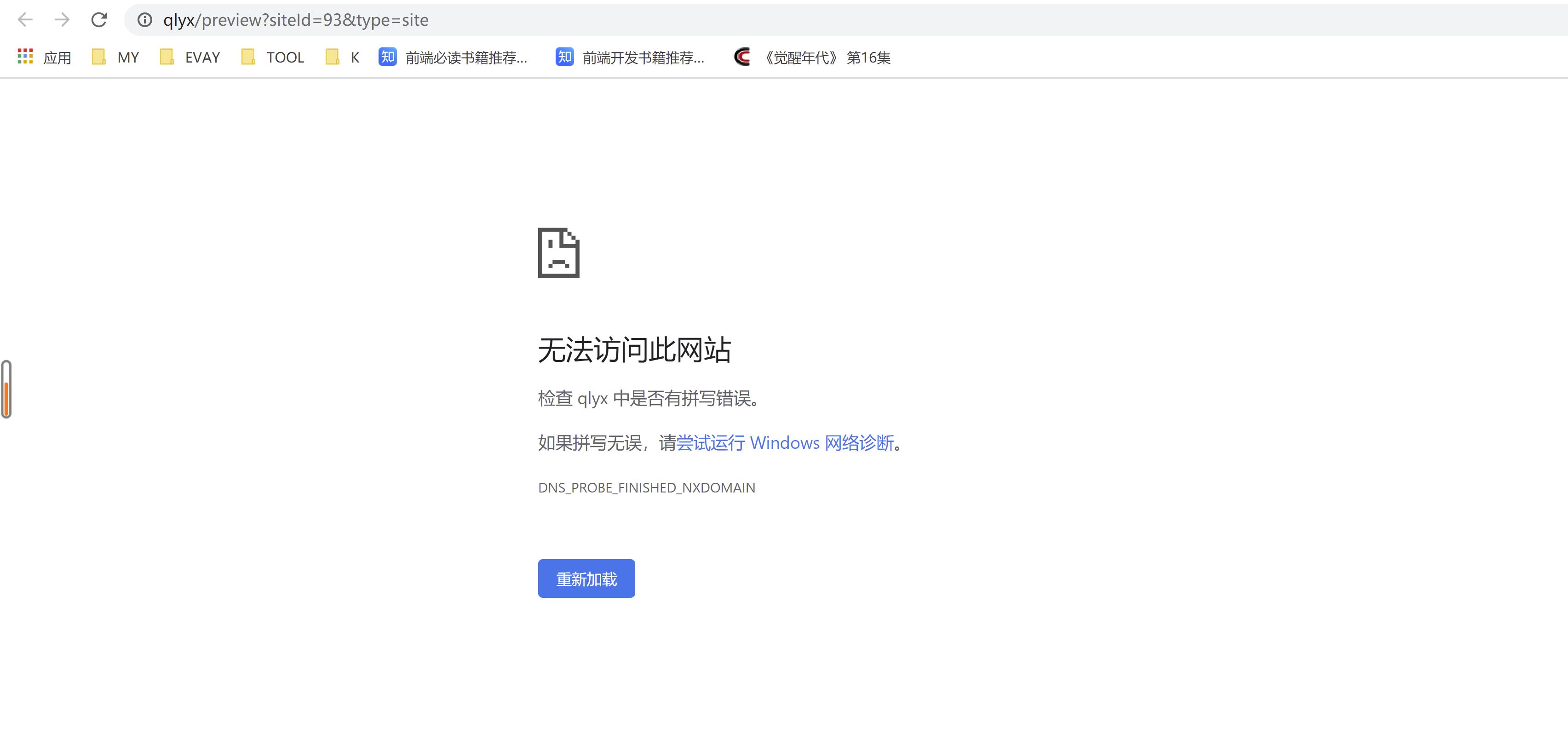
Task: View site information icon in the address bar
Action: point(145,20)
